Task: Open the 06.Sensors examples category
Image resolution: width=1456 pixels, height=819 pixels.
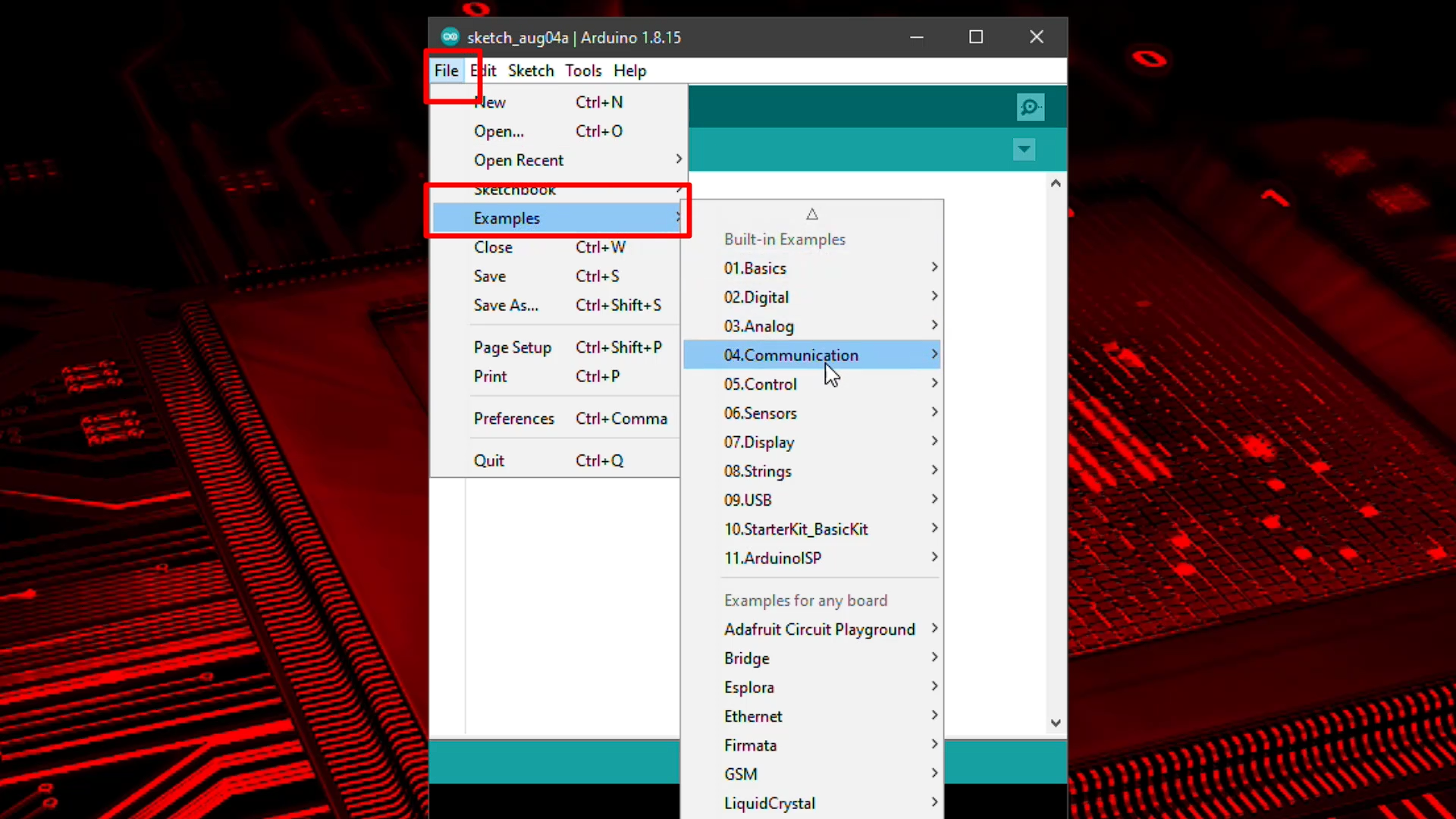Action: 760,413
